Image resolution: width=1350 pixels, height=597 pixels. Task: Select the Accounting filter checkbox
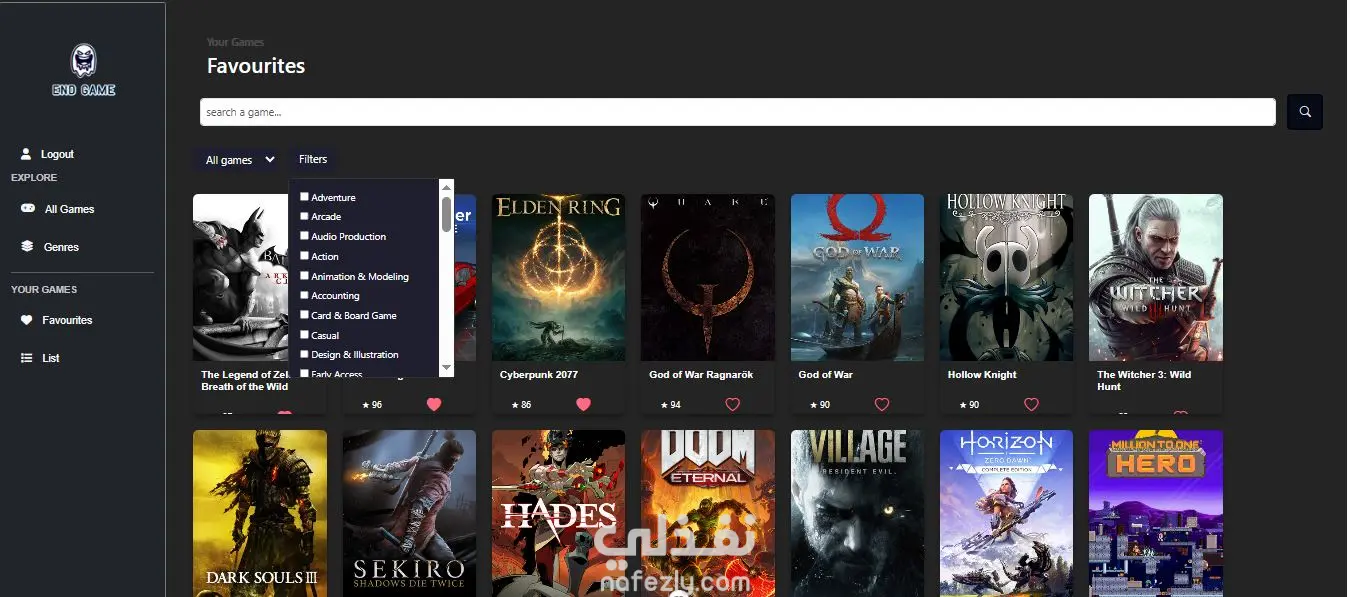pyautogui.click(x=304, y=295)
